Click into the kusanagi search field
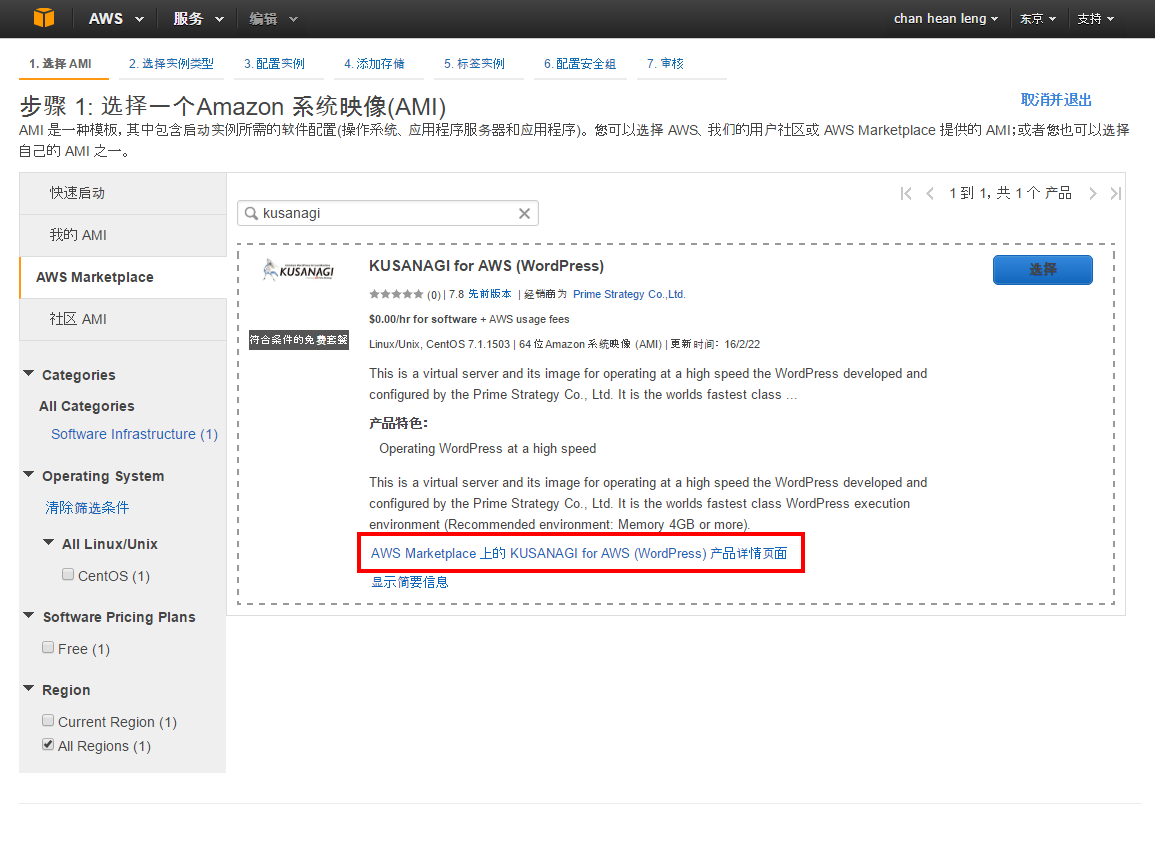This screenshot has width=1155, height=867. coord(387,214)
